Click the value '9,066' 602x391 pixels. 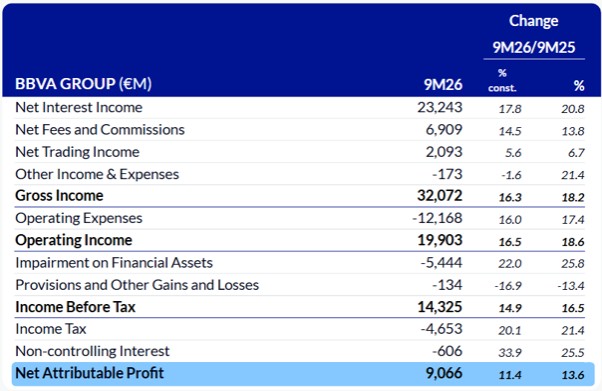click(x=444, y=373)
